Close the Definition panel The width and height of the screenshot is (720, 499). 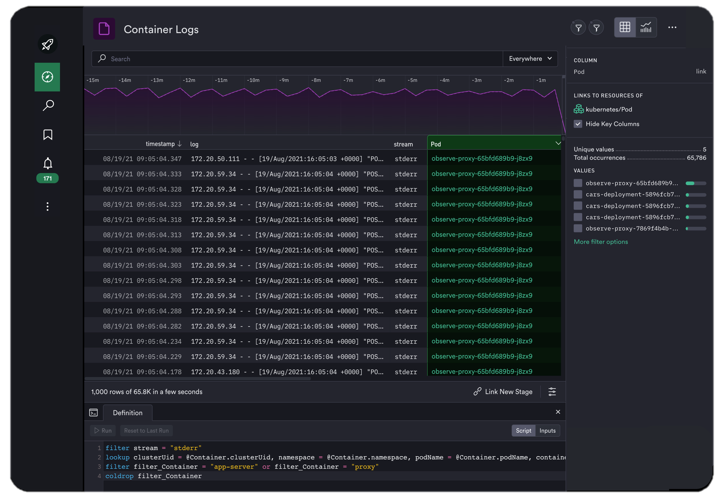pos(558,412)
